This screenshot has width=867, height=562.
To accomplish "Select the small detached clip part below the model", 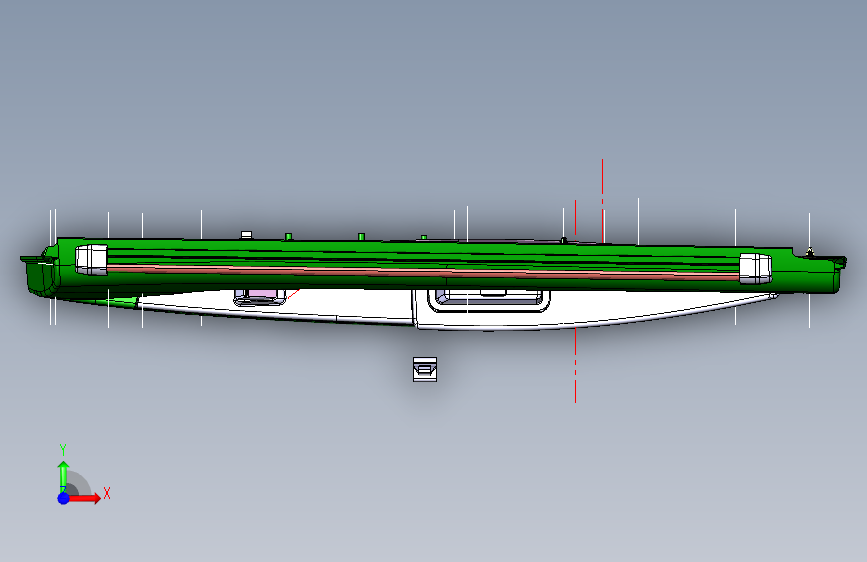I will [x=425, y=369].
